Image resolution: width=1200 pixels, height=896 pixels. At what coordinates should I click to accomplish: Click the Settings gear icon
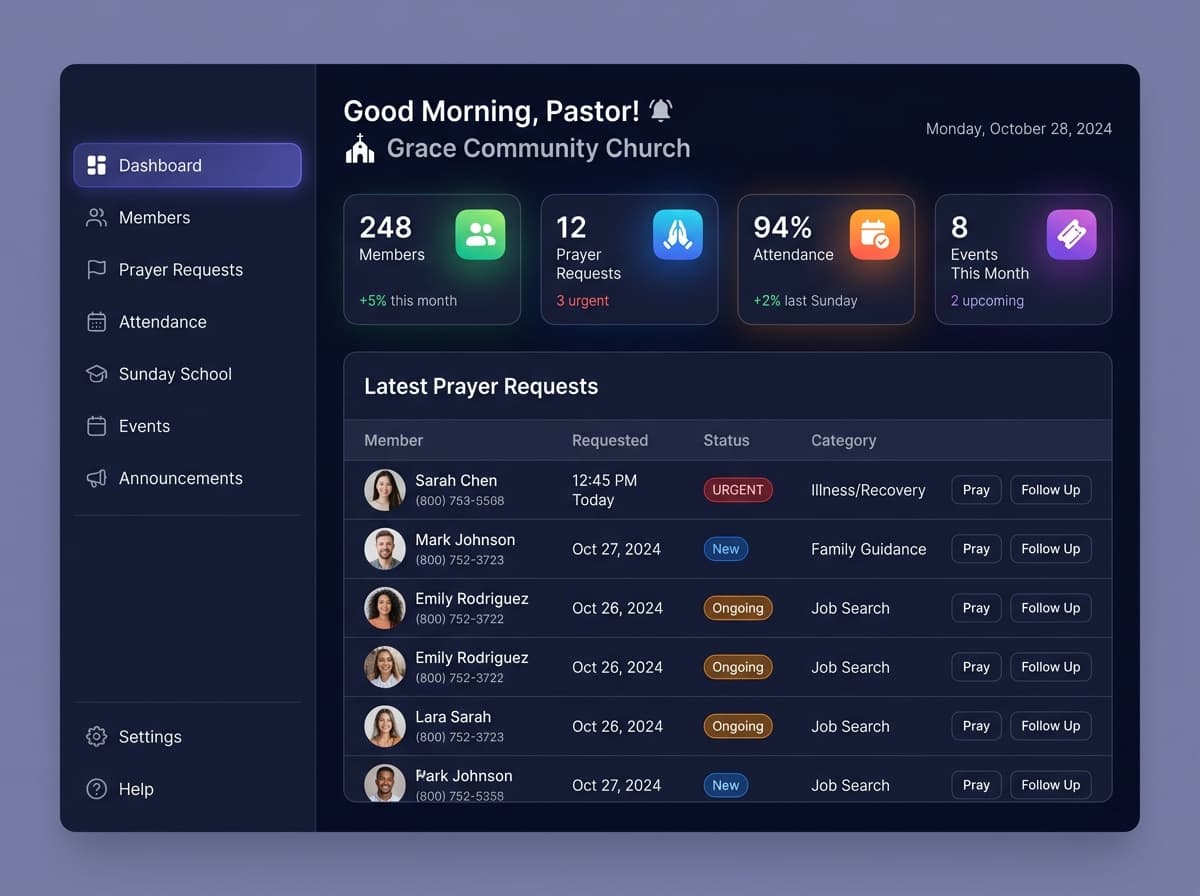[96, 736]
